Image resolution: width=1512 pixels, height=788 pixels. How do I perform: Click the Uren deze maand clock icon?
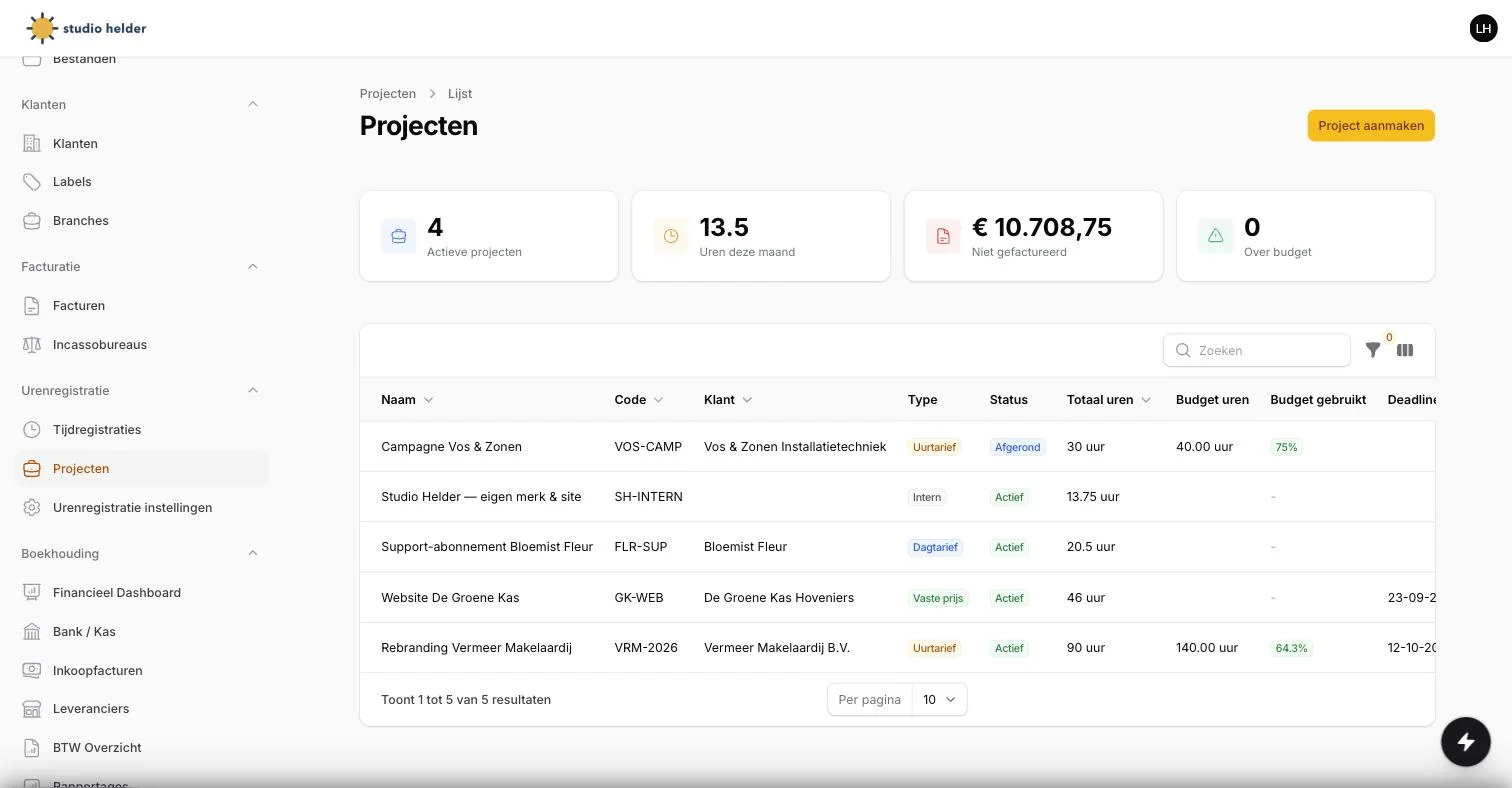coord(671,236)
